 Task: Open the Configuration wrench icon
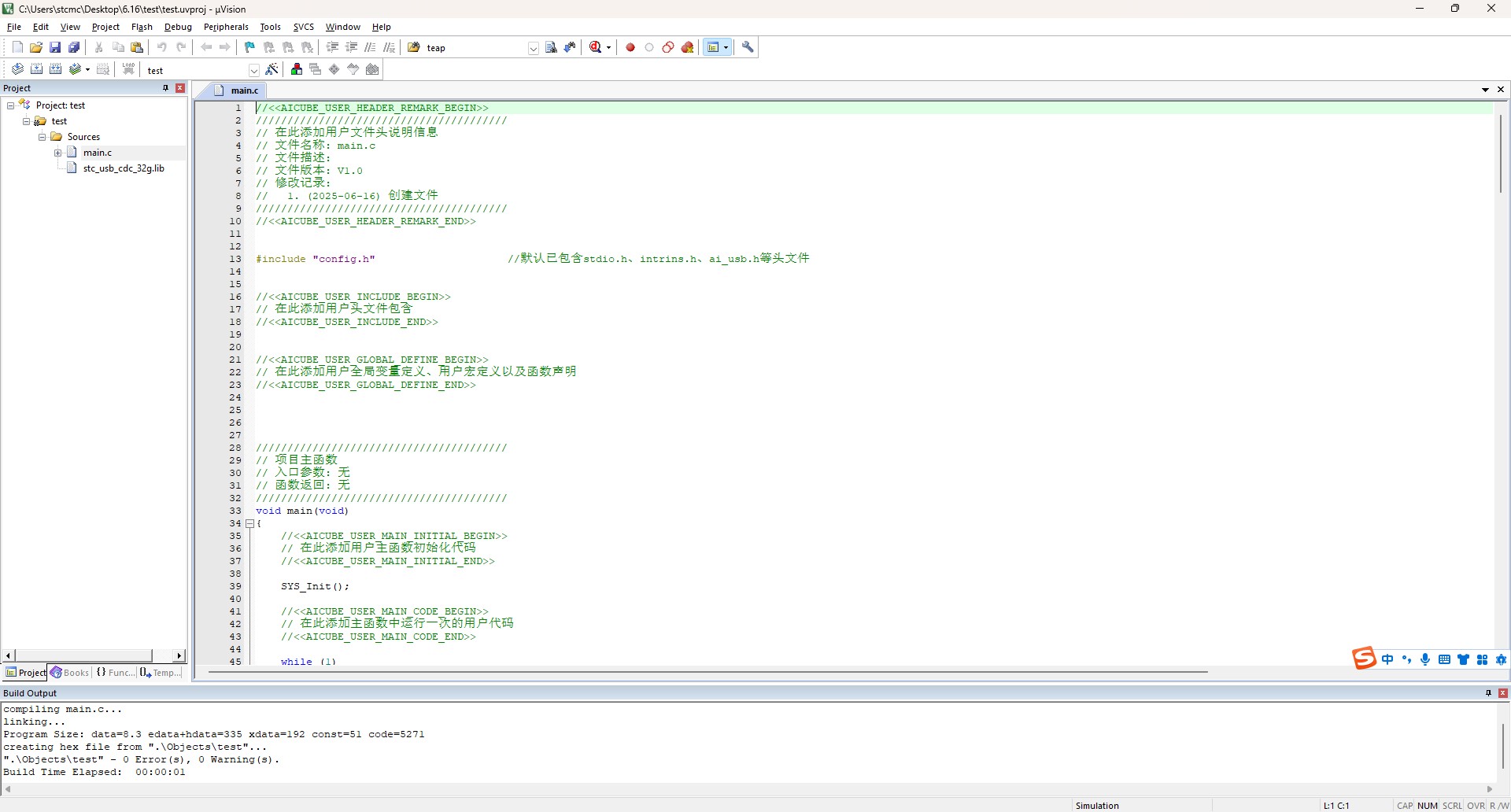(x=748, y=48)
